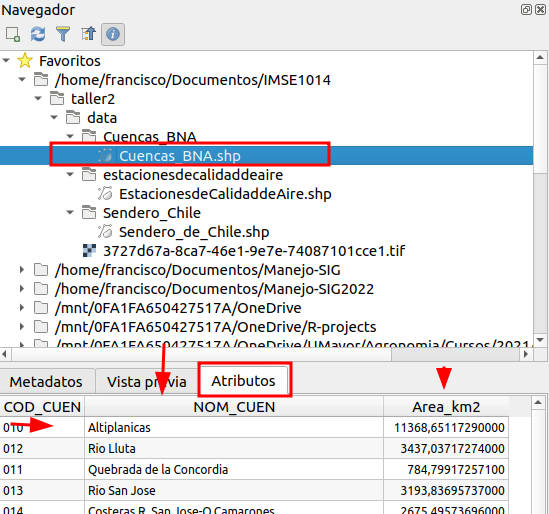Collapse the taller2 folder
This screenshot has width=549, height=514.
[38, 99]
